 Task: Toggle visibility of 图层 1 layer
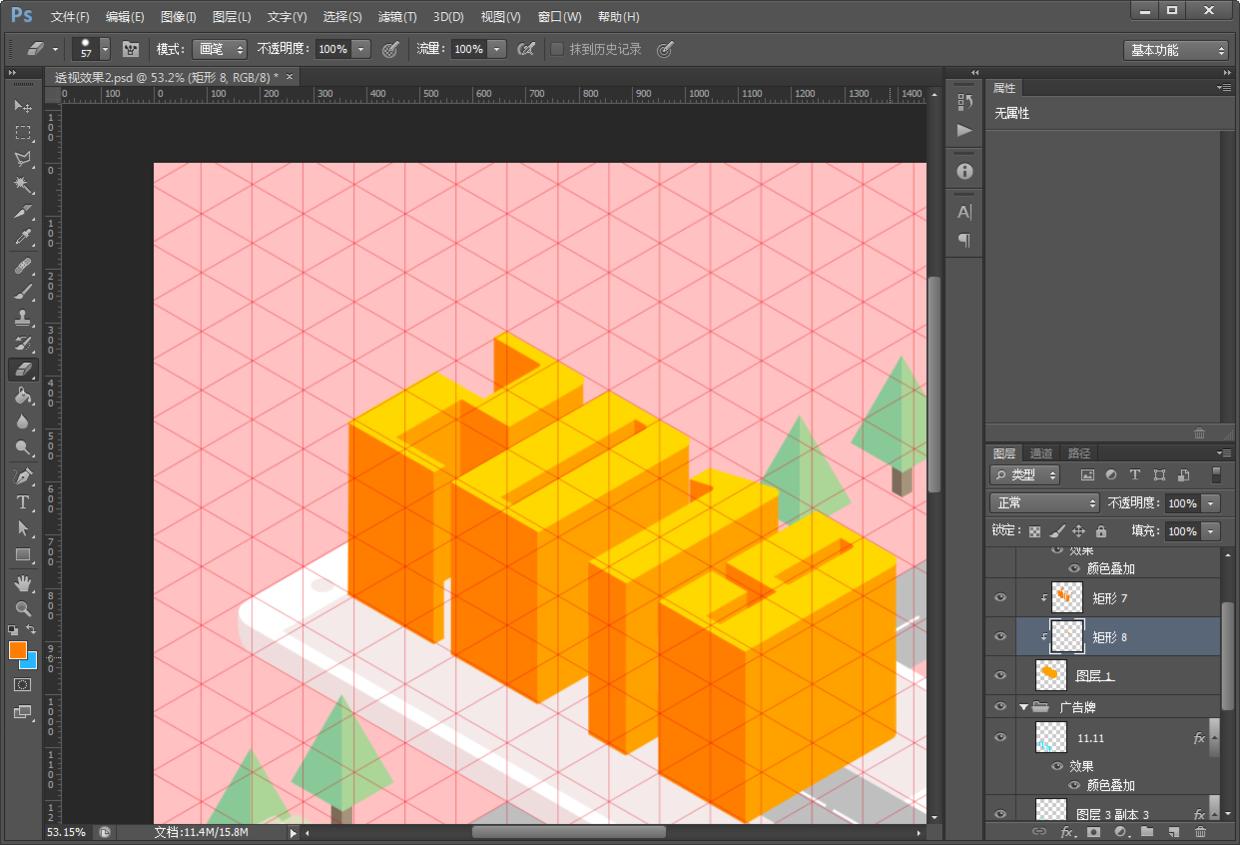click(1000, 676)
